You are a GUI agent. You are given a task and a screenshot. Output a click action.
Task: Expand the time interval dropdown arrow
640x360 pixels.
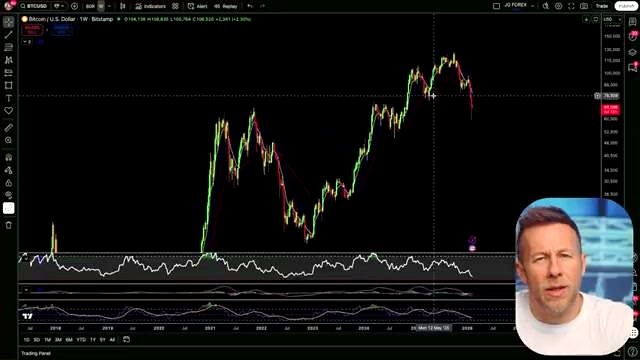pyautogui.click(x=109, y=6)
